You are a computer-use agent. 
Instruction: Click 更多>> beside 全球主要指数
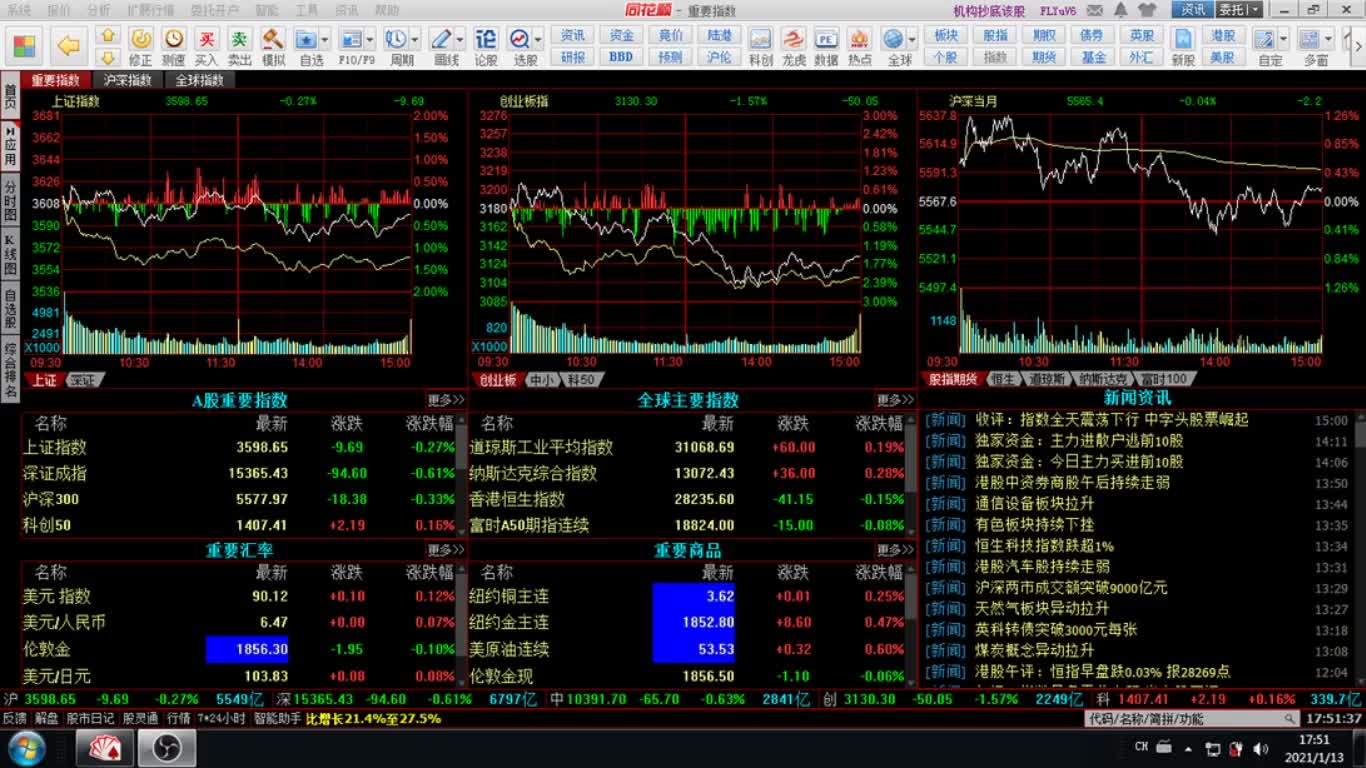895,400
